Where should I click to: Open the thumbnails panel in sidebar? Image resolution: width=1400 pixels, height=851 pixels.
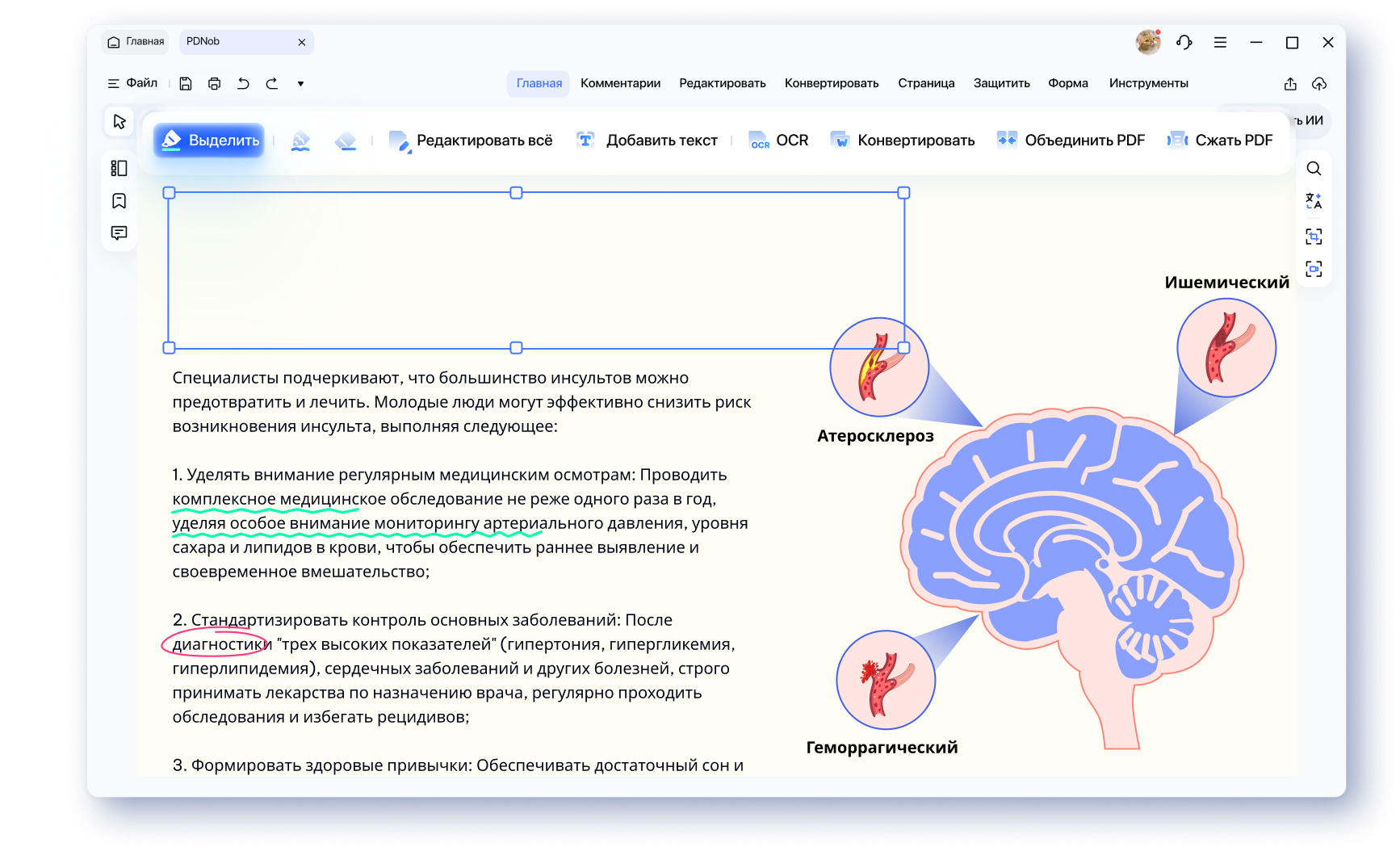coord(119,168)
